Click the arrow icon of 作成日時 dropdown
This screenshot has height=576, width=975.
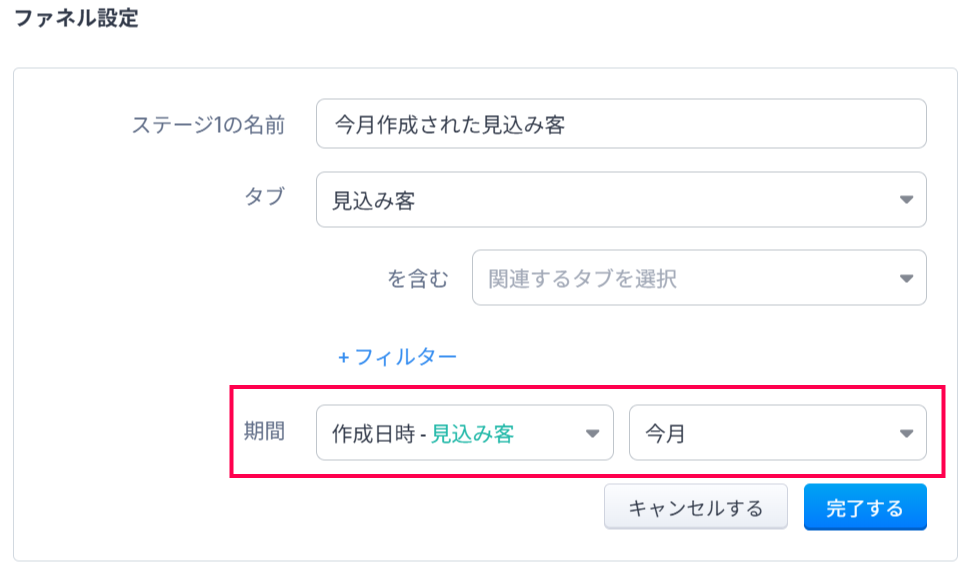592,433
